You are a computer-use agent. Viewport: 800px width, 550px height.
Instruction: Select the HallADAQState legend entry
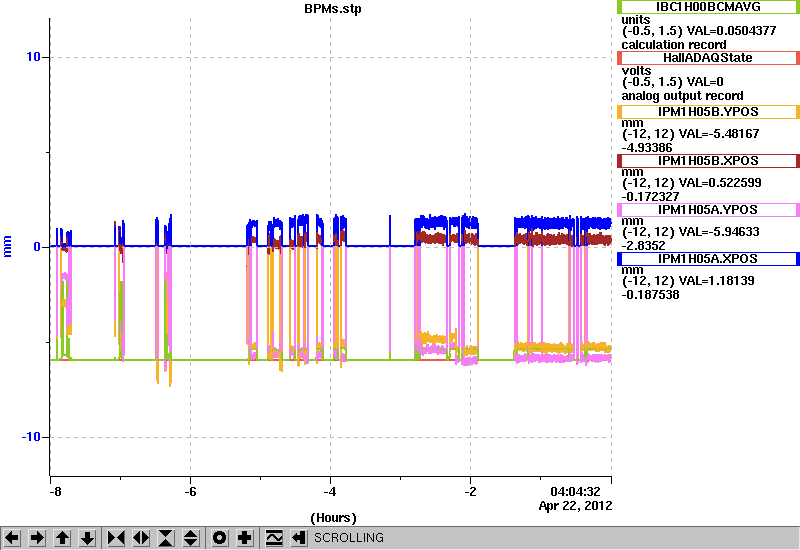coord(708,58)
